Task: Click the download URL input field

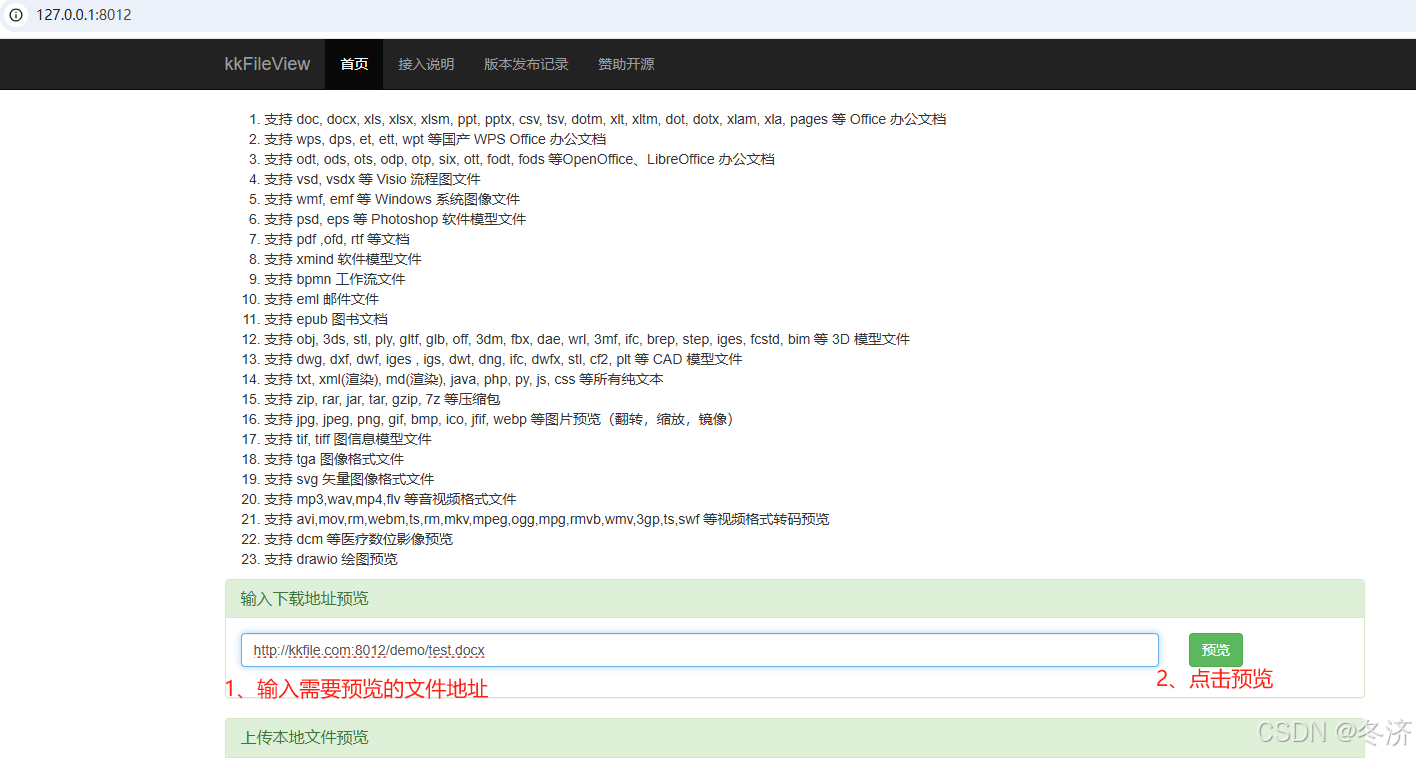Action: pyautogui.click(x=699, y=649)
